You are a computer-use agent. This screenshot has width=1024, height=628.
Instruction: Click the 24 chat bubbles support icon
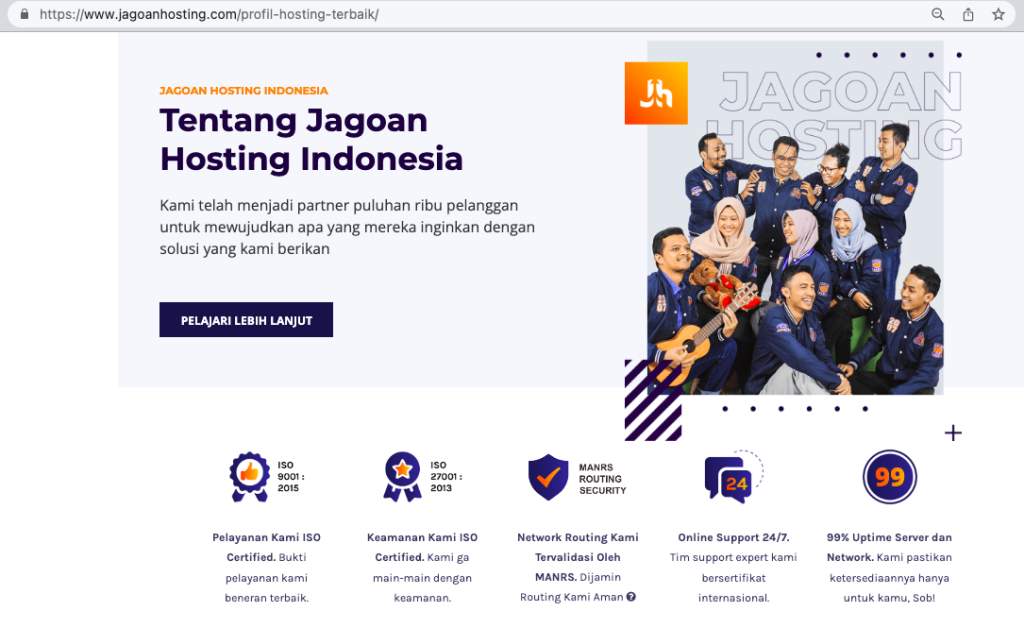tap(734, 477)
